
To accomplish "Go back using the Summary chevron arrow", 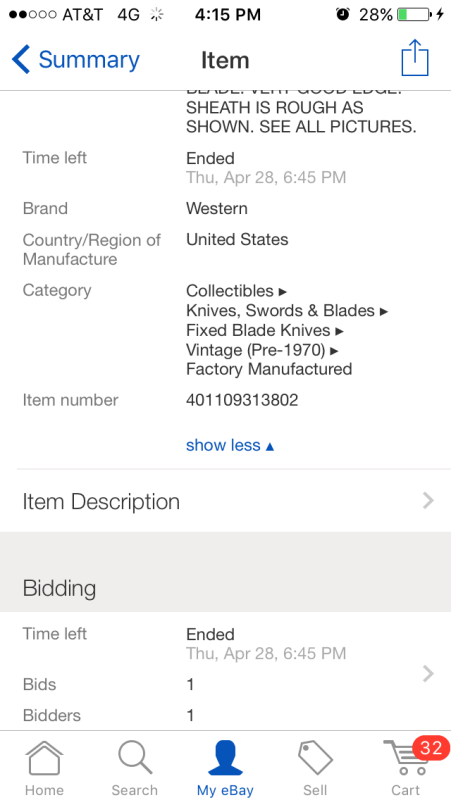I will pos(21,60).
